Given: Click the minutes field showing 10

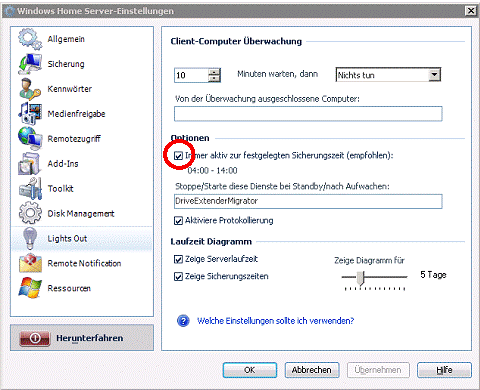Looking at the screenshot, I should (x=191, y=75).
